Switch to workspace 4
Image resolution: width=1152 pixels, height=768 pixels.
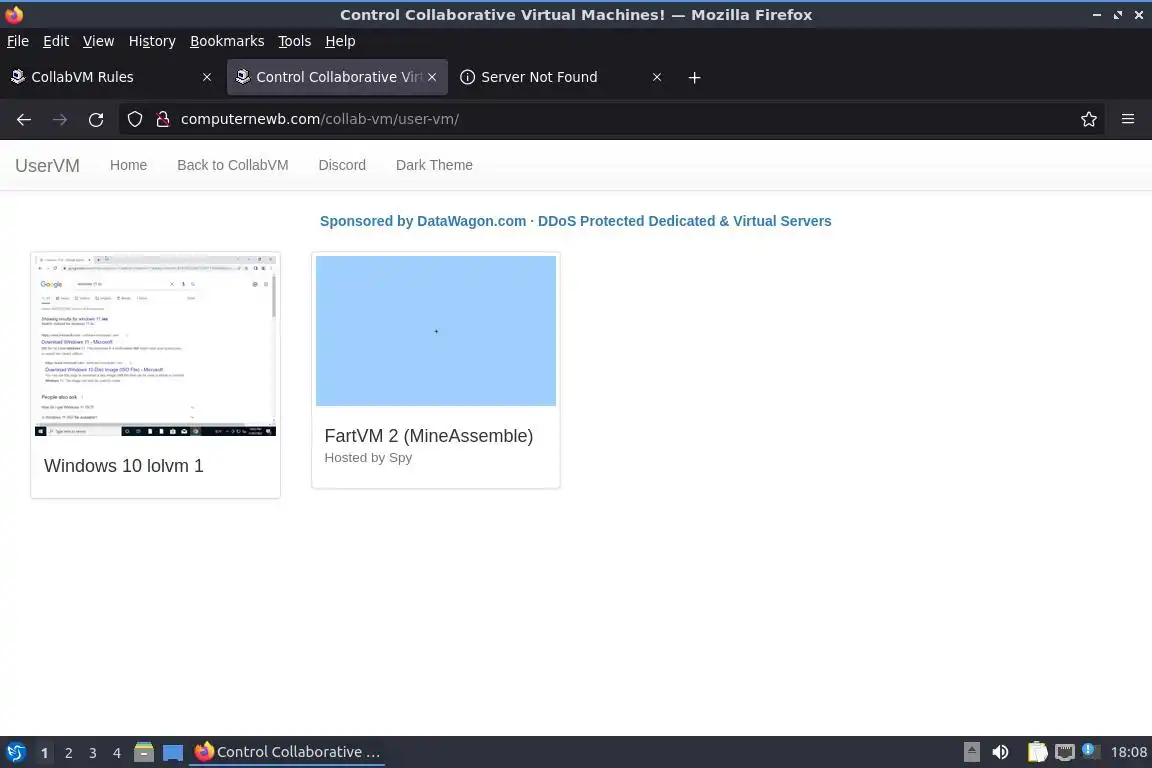117,753
